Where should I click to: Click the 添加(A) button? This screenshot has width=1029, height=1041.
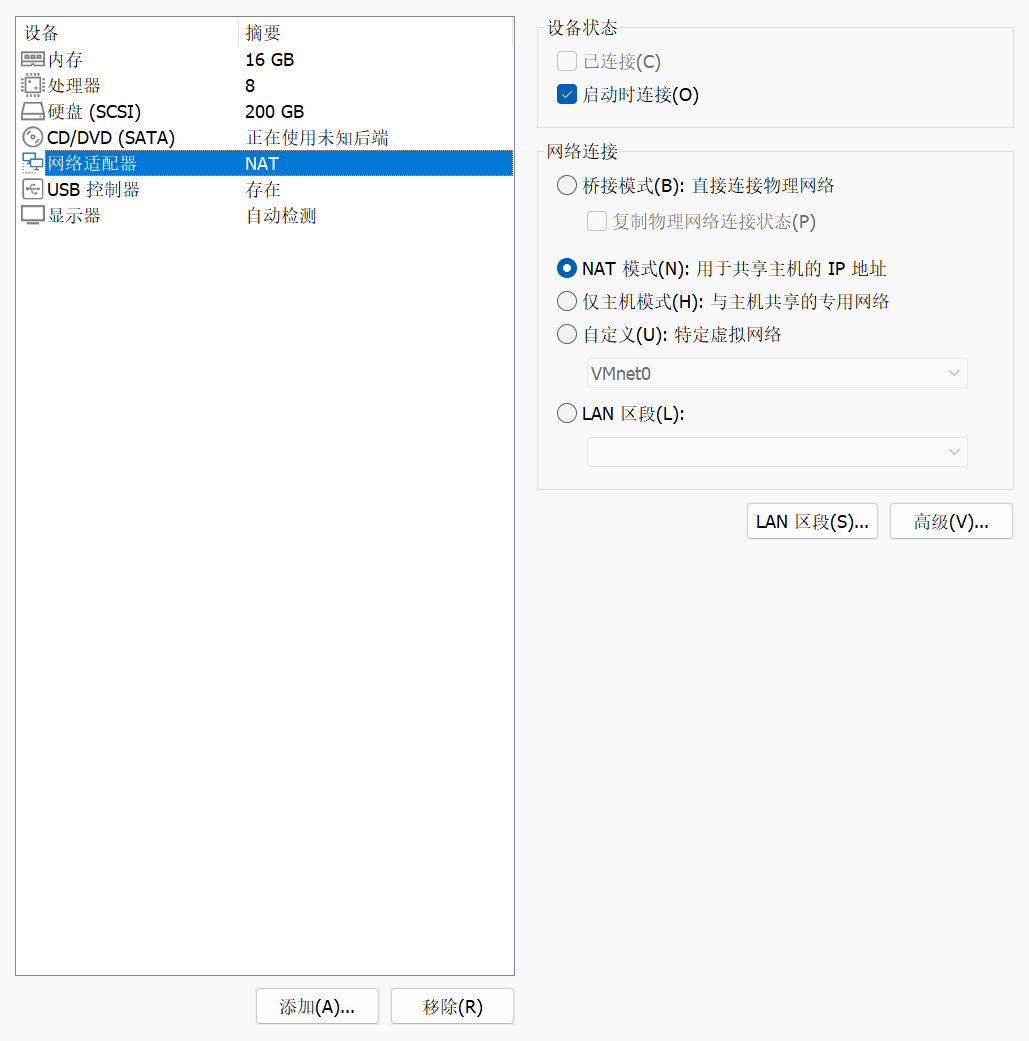(x=317, y=1006)
